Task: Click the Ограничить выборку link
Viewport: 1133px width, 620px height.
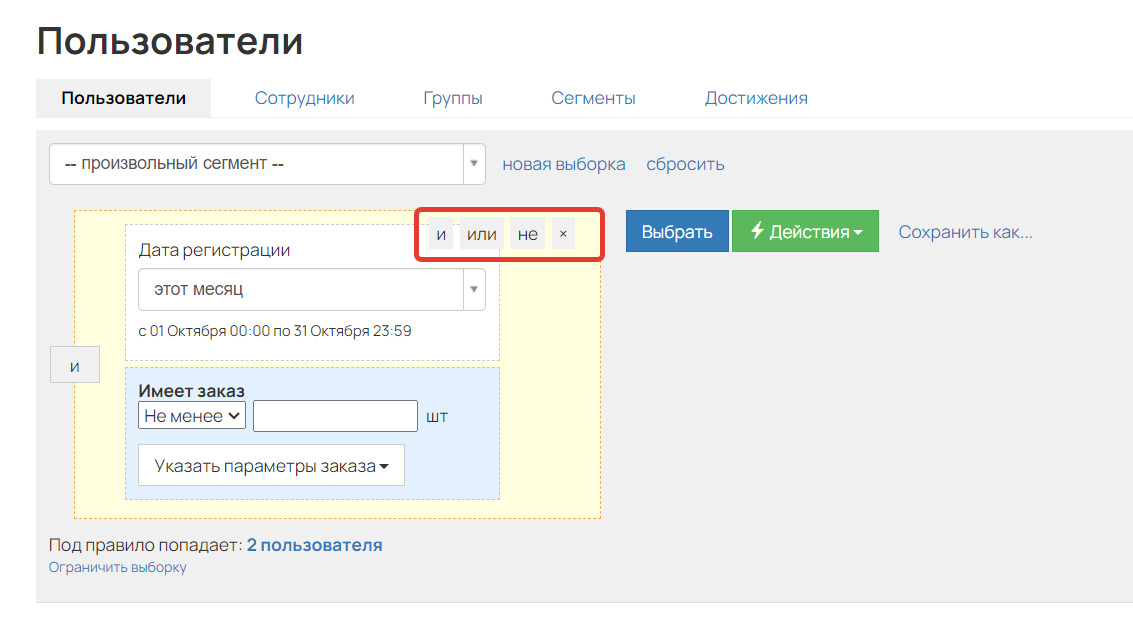Action: click(x=117, y=567)
